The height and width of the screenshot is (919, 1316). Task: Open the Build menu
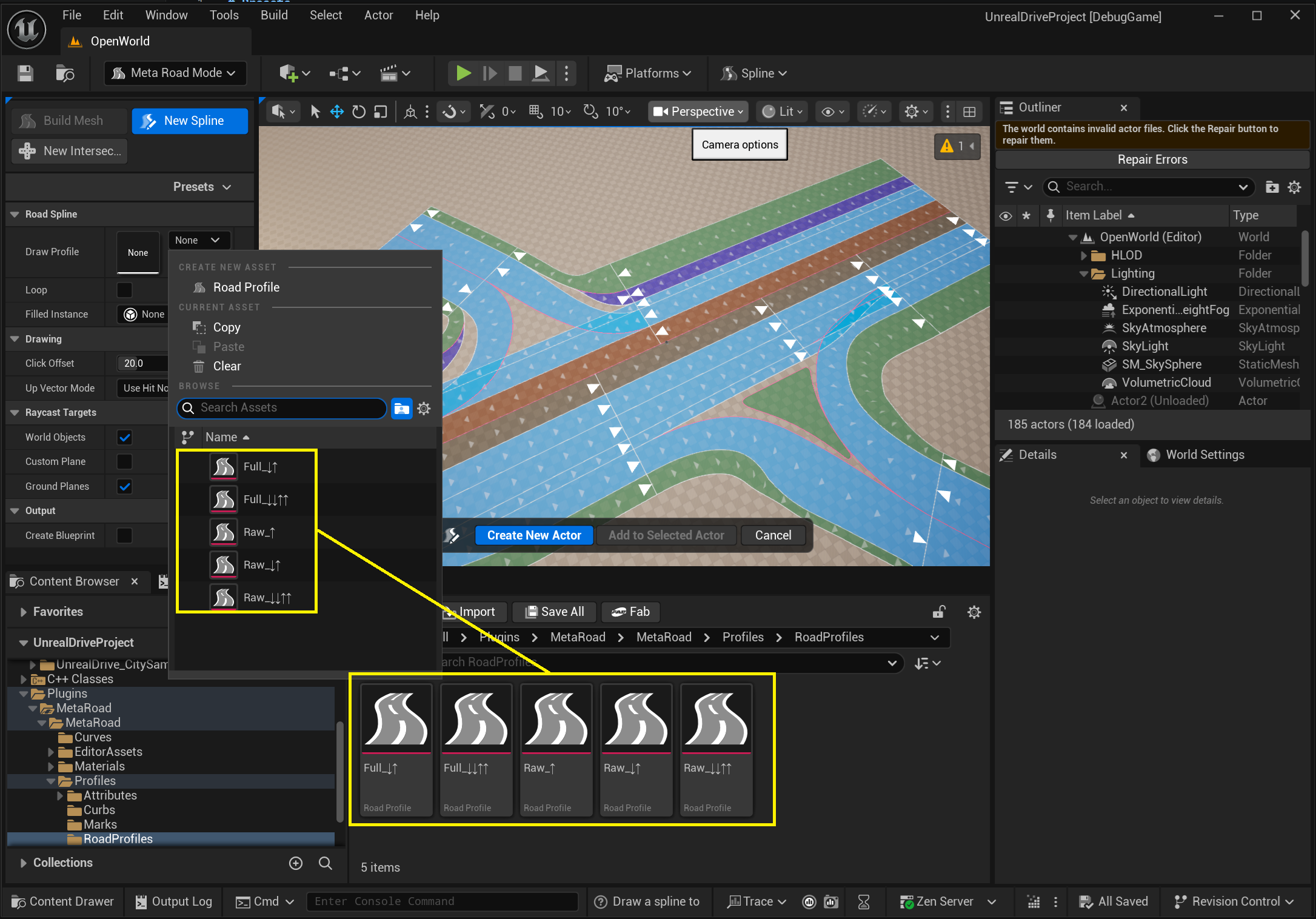coord(274,15)
